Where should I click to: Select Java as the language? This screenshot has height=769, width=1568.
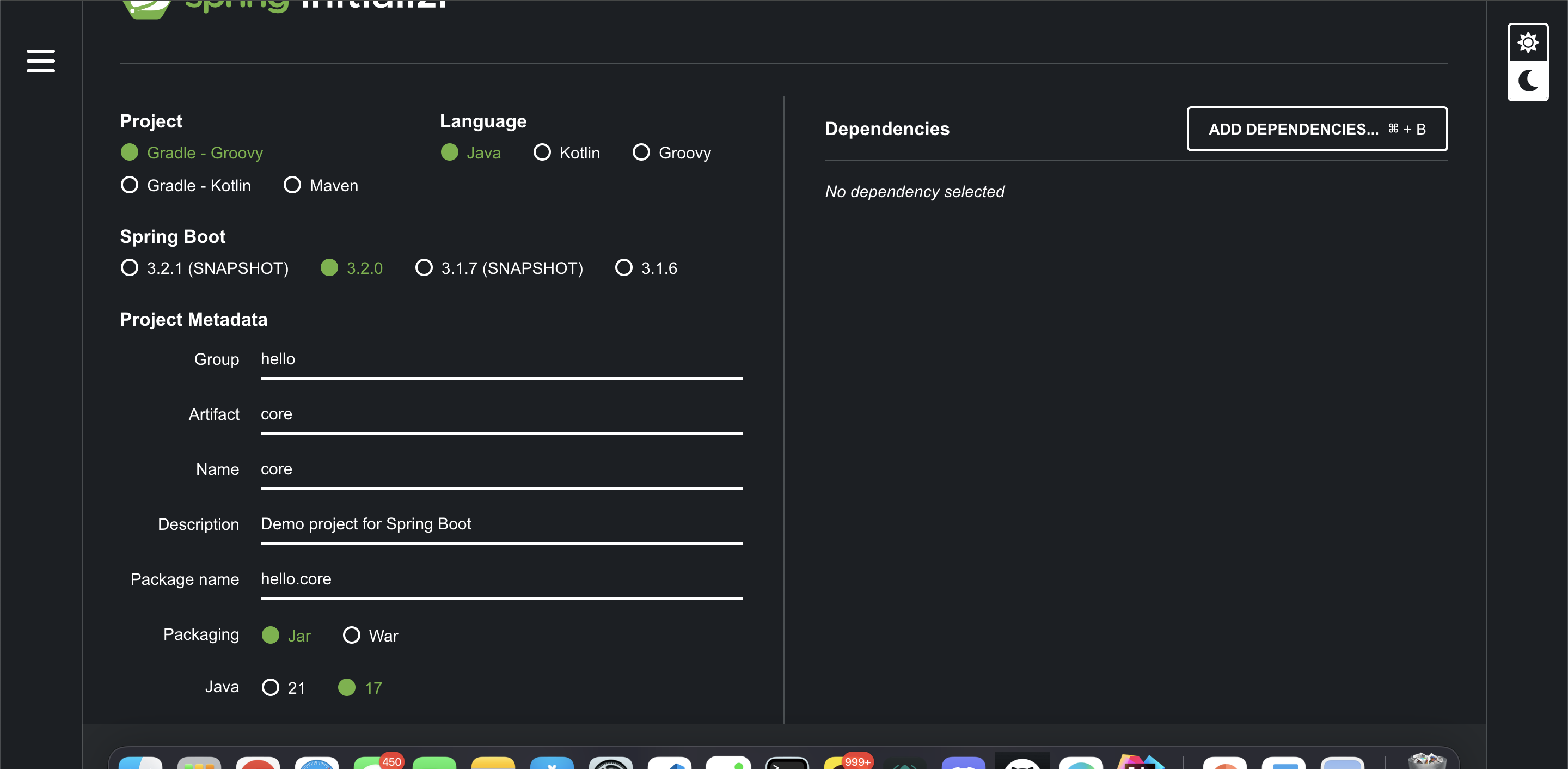click(470, 152)
